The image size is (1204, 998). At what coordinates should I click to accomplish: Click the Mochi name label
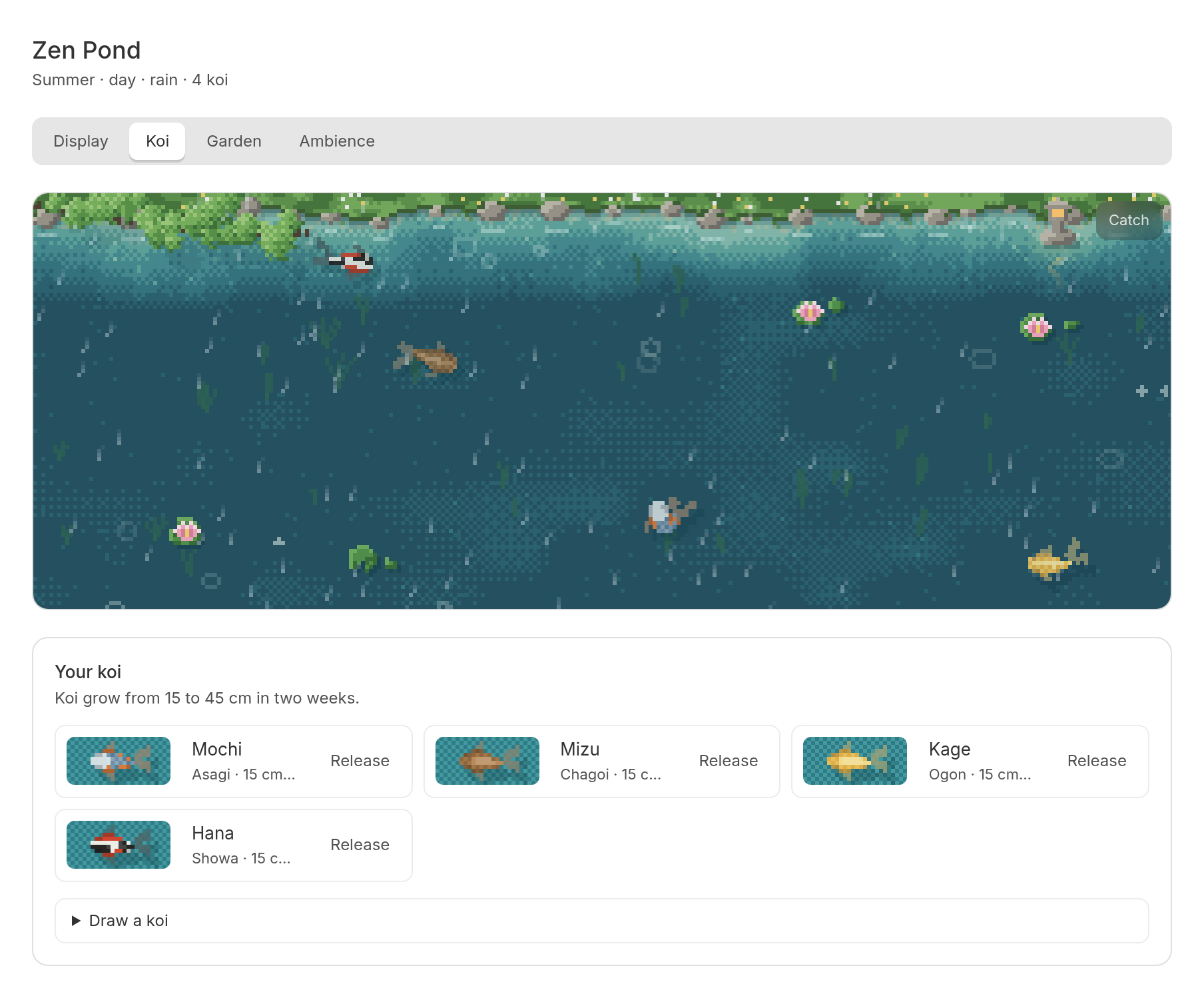pyautogui.click(x=217, y=749)
